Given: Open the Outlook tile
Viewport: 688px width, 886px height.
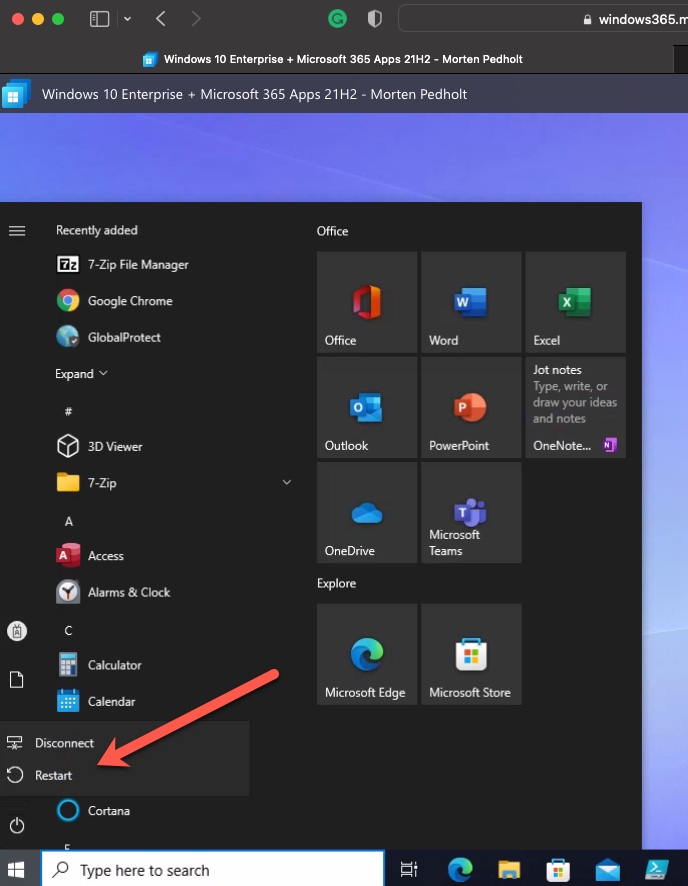Looking at the screenshot, I should (367, 407).
